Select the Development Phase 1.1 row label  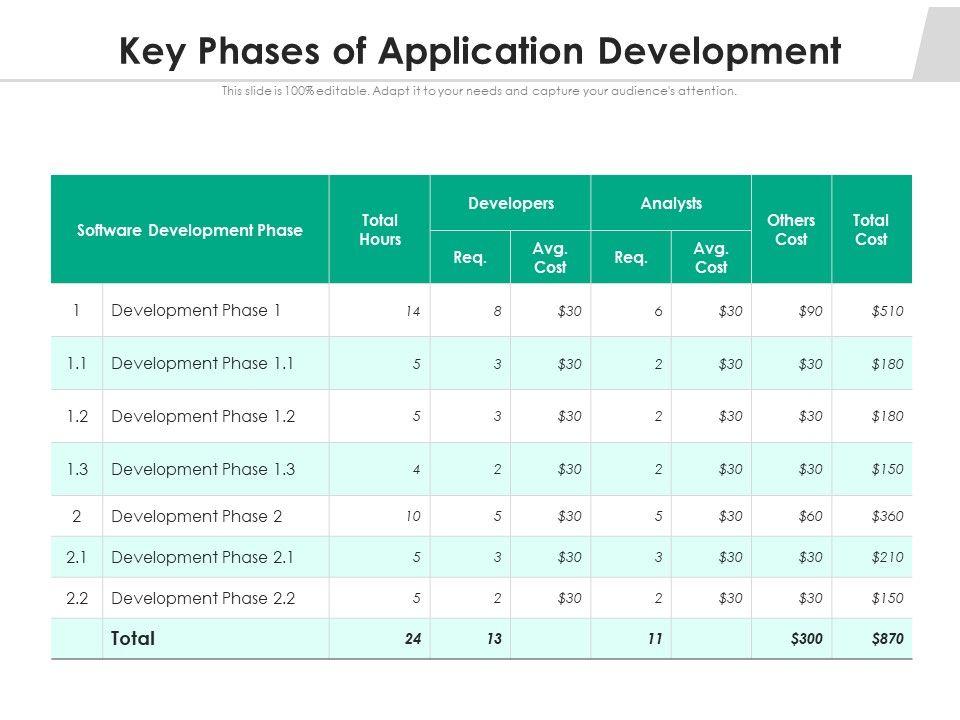tap(202, 363)
